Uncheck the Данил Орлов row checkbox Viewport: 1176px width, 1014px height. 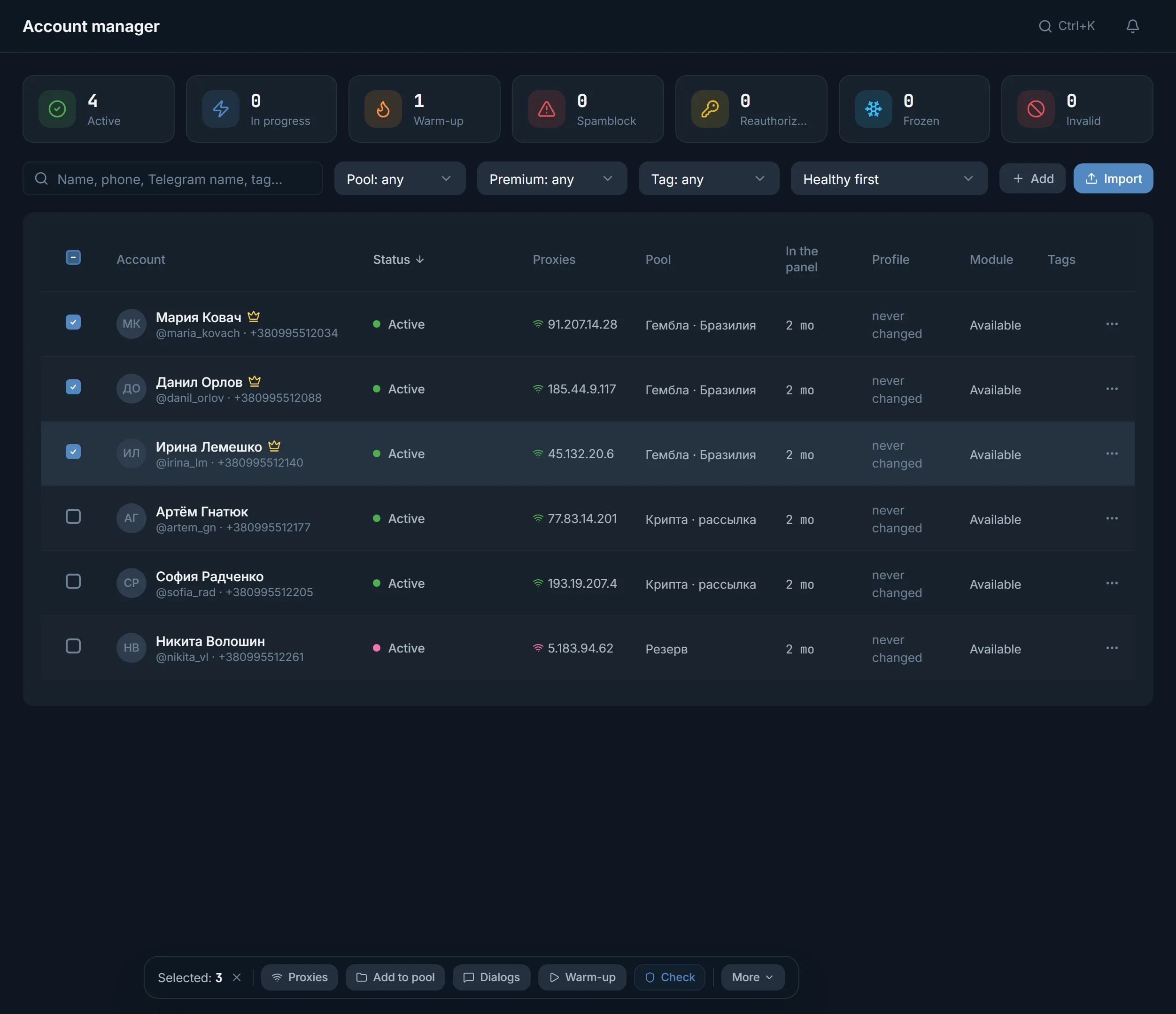[73, 387]
